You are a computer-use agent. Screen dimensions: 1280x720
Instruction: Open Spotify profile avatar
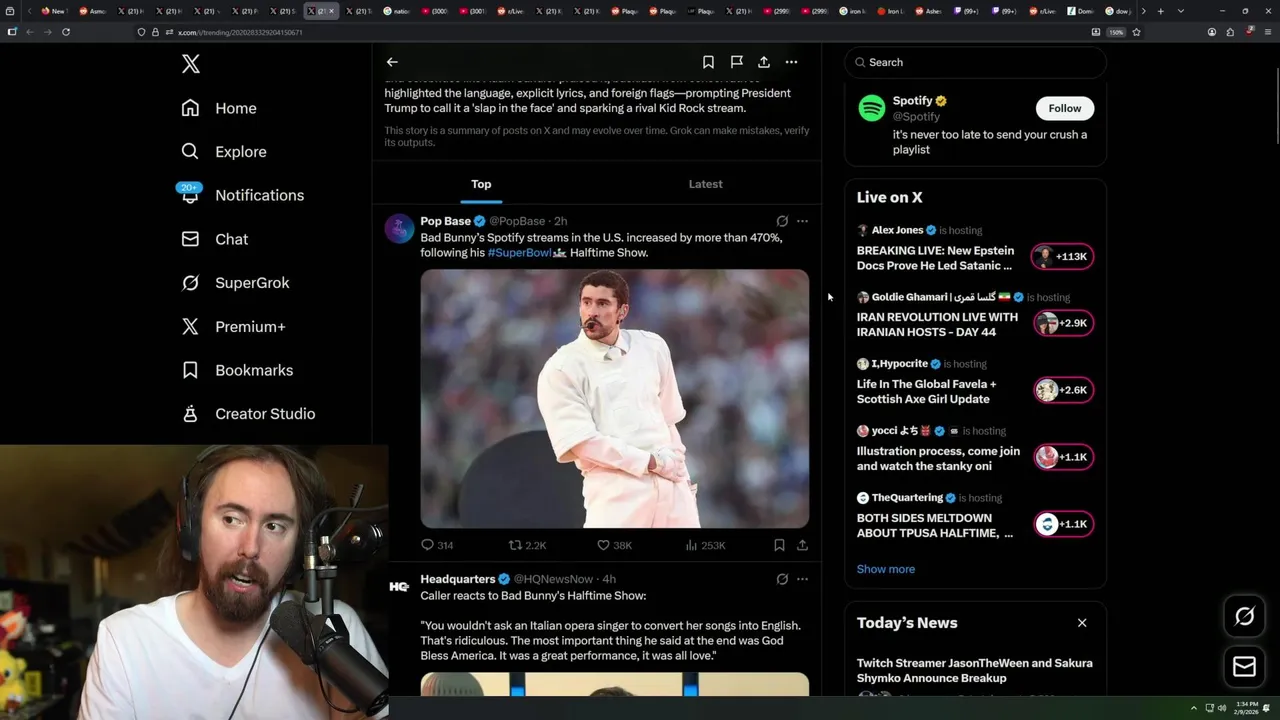click(872, 108)
